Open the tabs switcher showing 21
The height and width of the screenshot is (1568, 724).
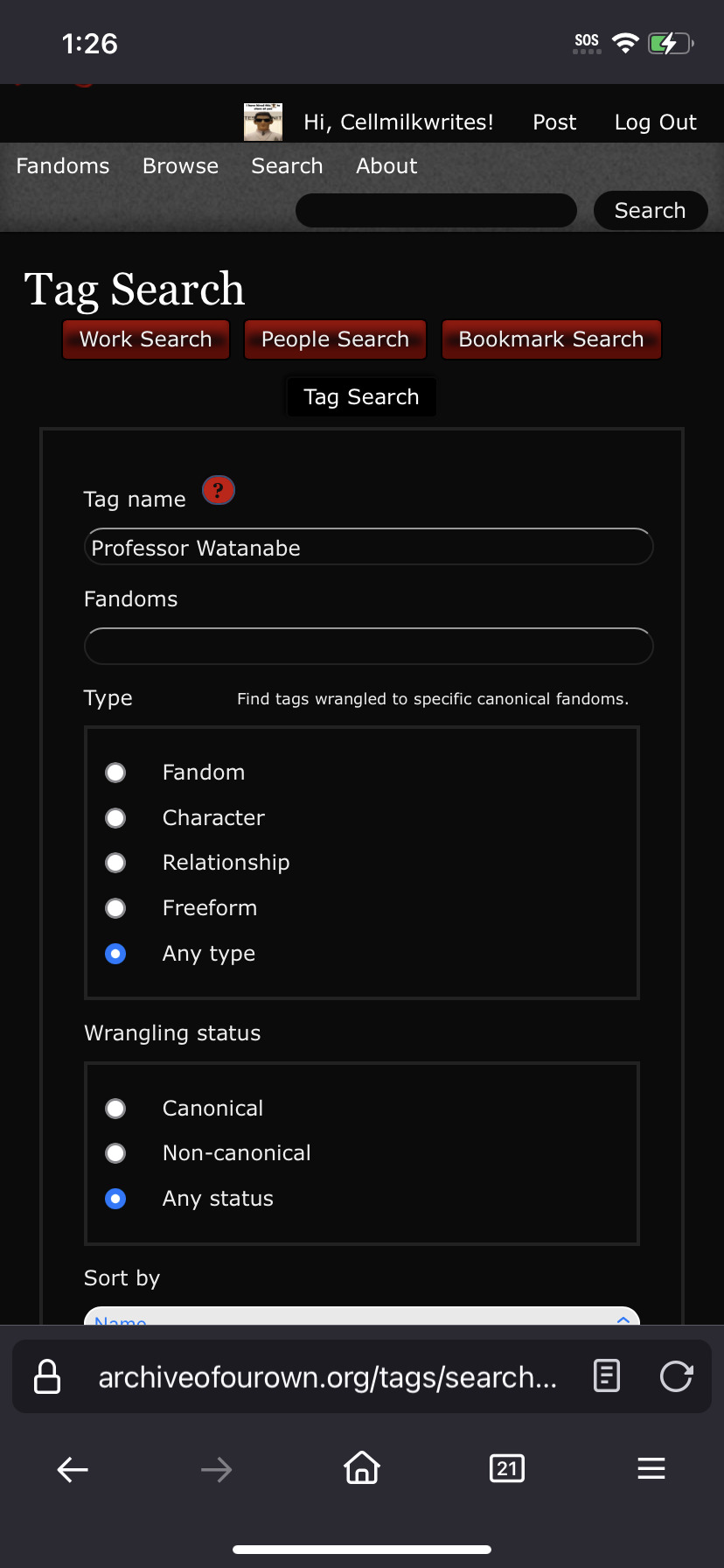(x=507, y=1468)
